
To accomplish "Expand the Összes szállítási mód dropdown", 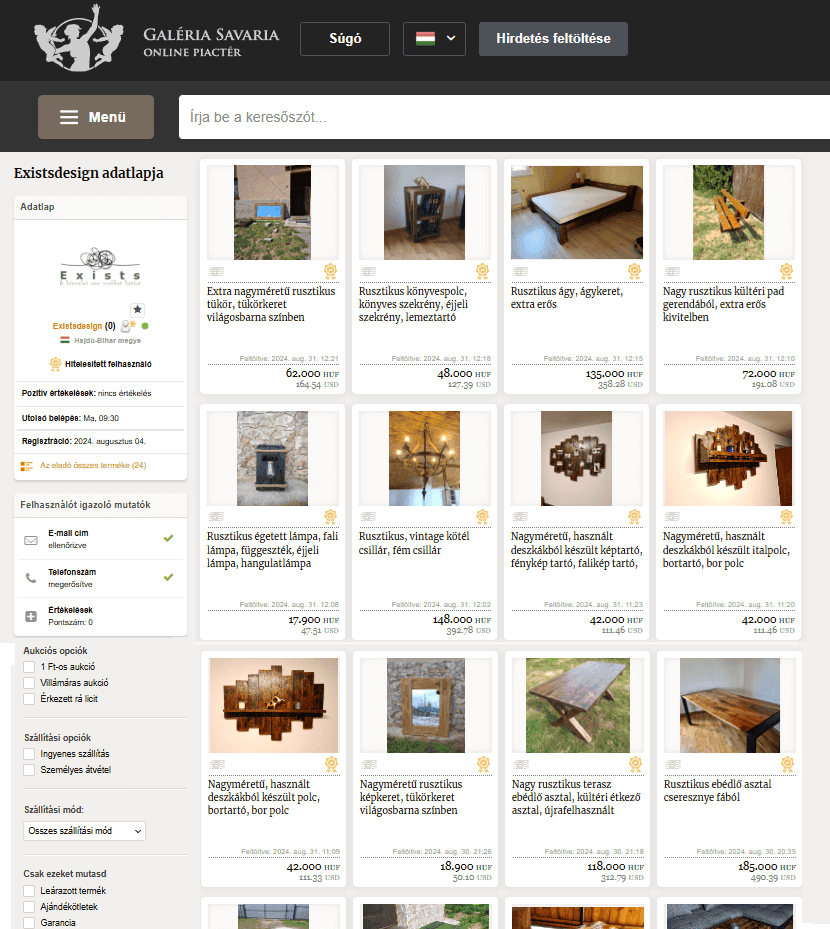I will tap(84, 831).
